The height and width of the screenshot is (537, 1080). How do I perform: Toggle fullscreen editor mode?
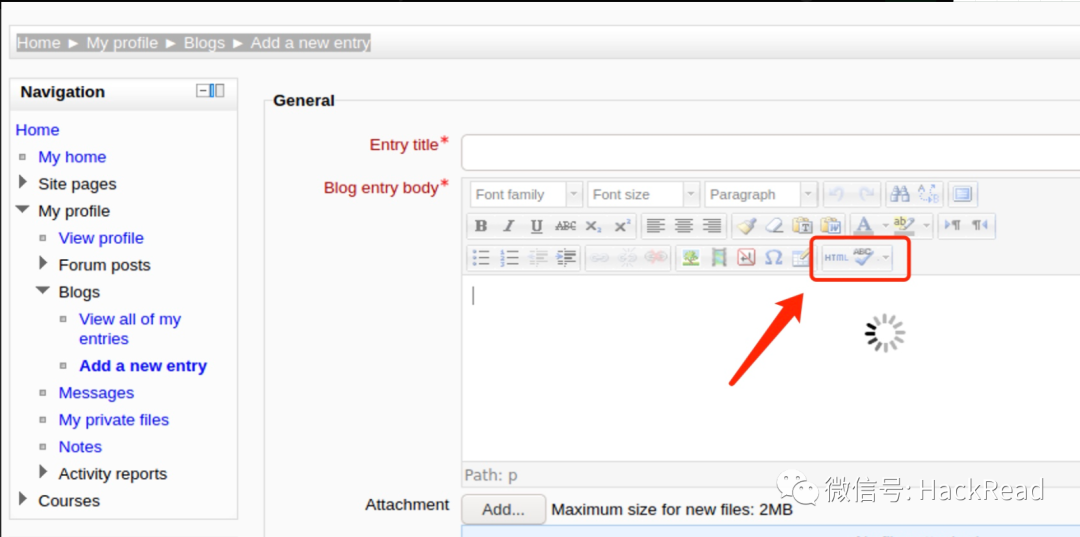click(x=962, y=194)
